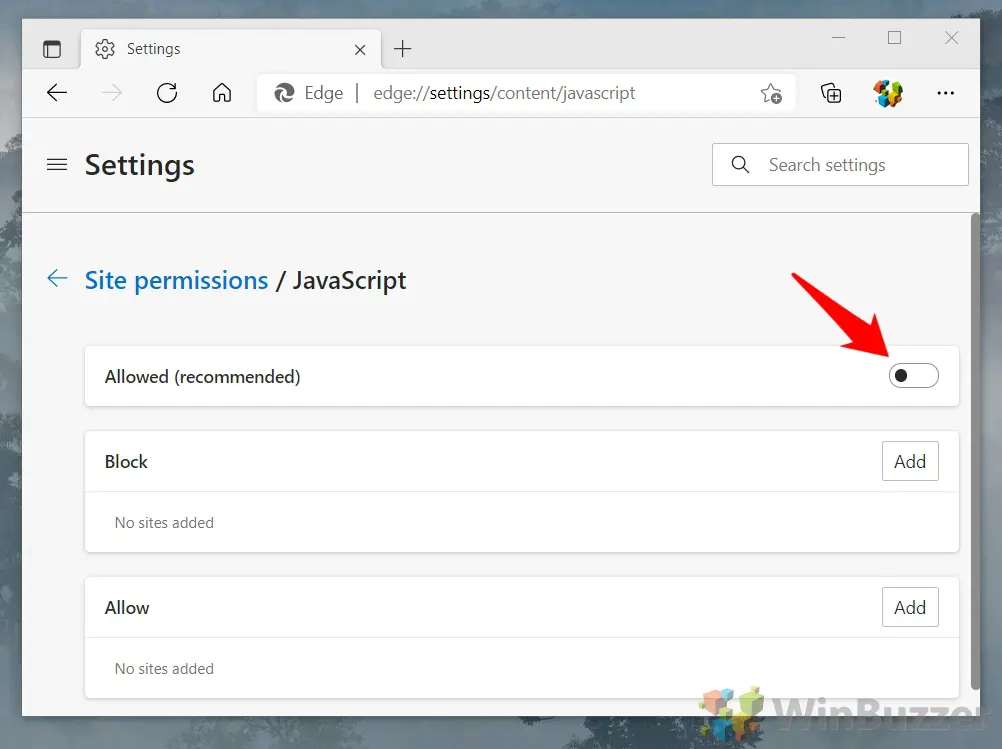Screen dimensions: 1002x749
Task: Click the browser back arrow
Action: (57, 93)
